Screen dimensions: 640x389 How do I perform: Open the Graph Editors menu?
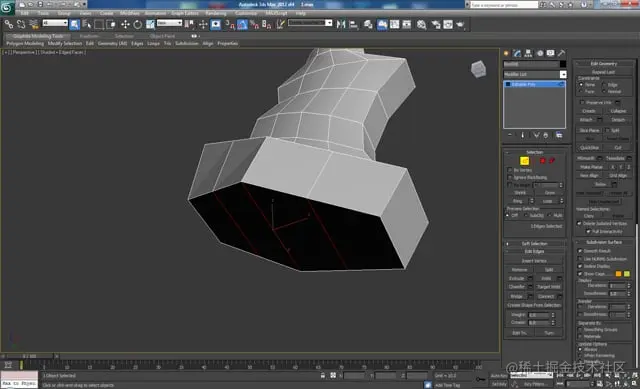point(184,13)
